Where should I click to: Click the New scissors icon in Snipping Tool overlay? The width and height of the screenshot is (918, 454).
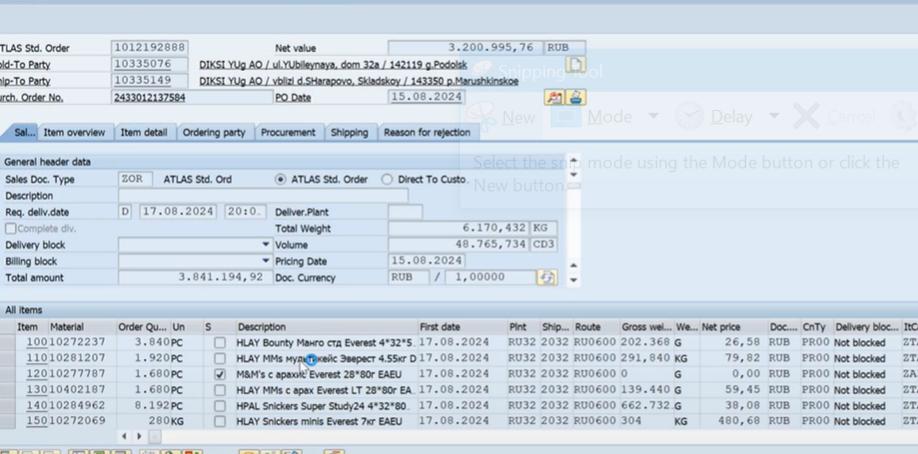(x=482, y=117)
